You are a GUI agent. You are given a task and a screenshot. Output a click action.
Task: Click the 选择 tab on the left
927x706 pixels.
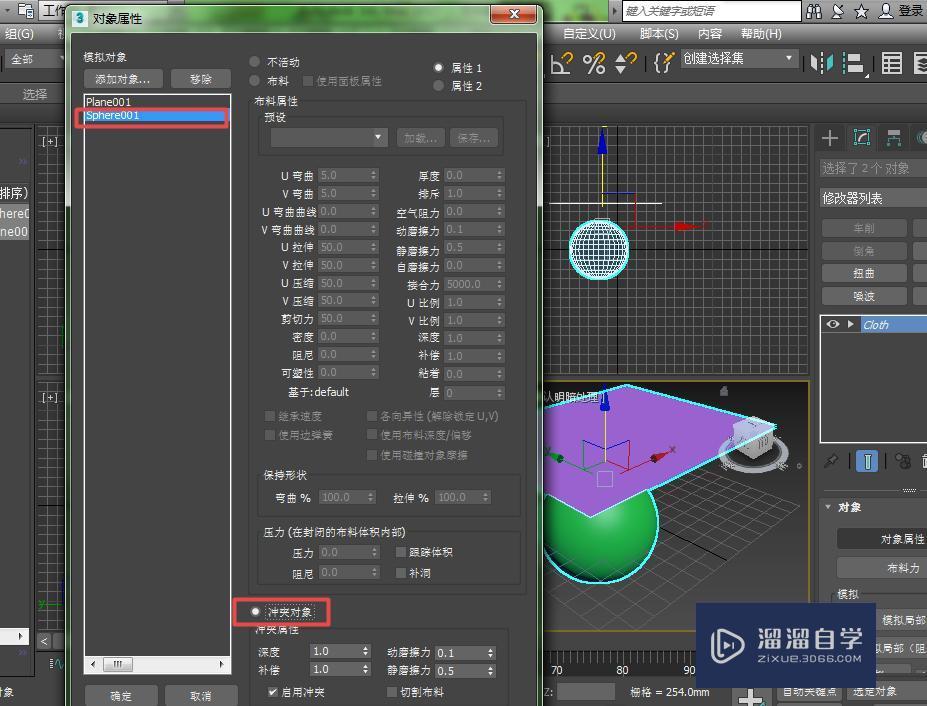pos(34,94)
